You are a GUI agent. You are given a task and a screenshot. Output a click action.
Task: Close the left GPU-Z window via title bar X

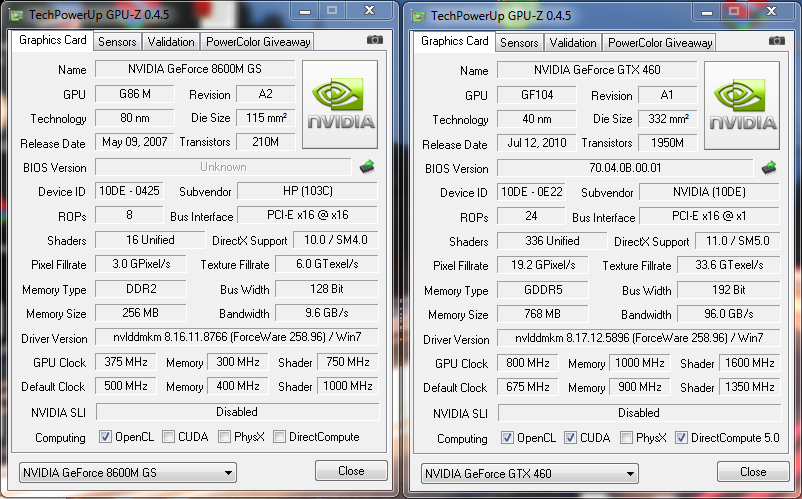pos(369,11)
